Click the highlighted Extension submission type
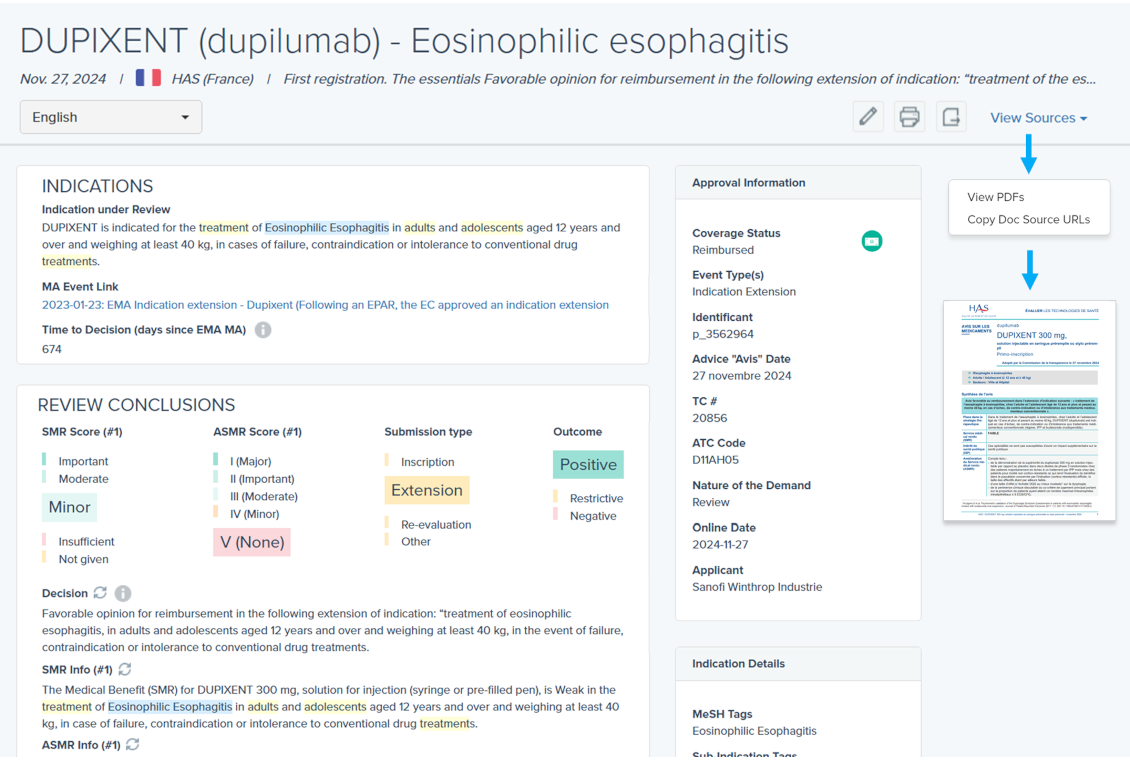 (427, 491)
